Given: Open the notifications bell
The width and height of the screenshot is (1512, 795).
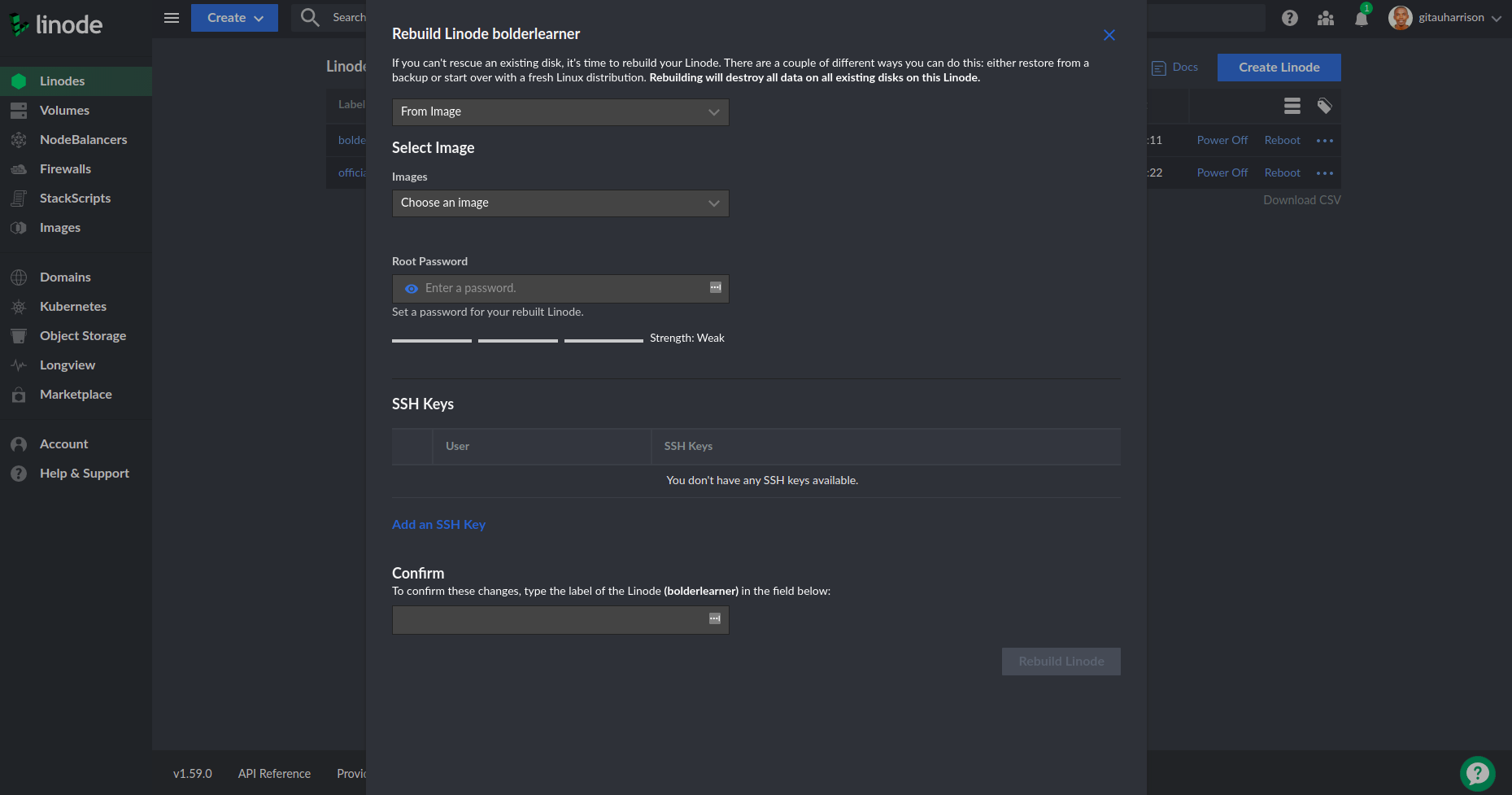Looking at the screenshot, I should coord(1362,19).
